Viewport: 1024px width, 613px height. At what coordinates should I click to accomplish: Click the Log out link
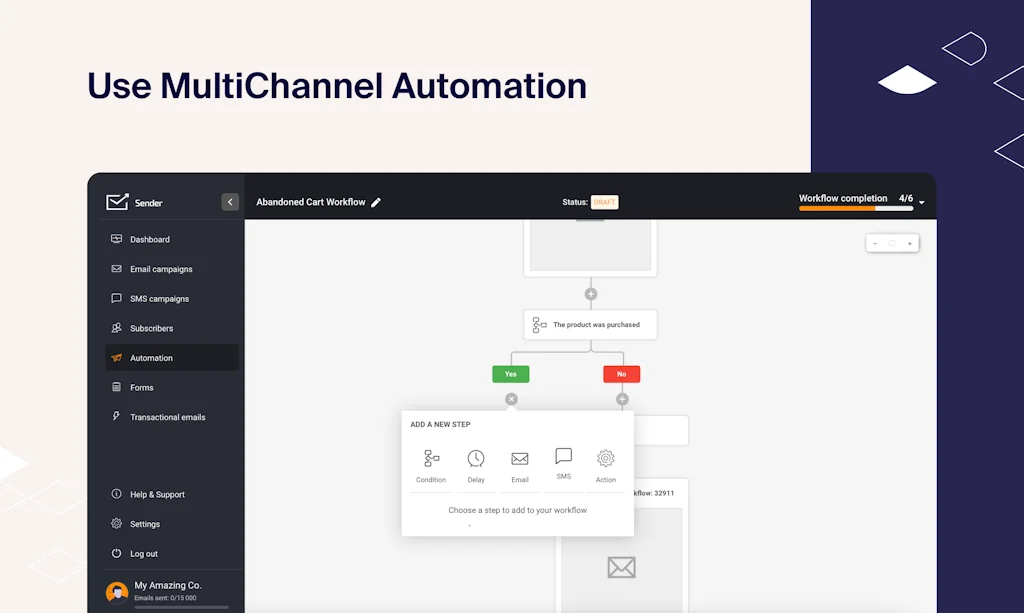tap(144, 554)
